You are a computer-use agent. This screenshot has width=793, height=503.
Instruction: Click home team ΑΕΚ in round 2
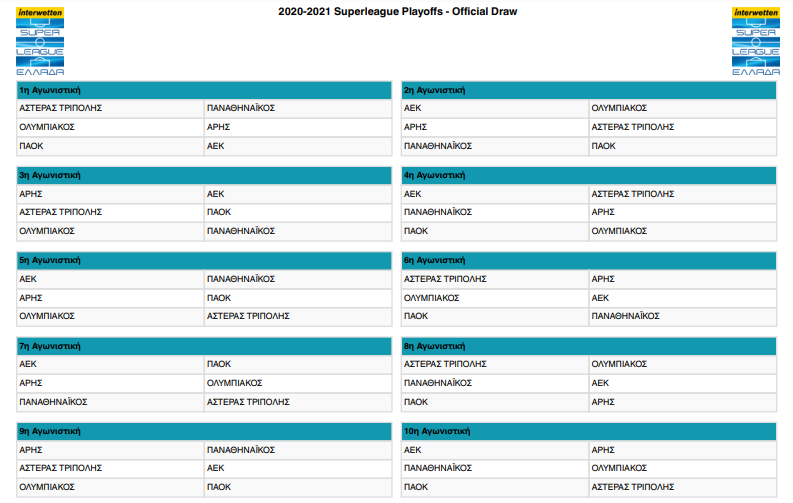(413, 108)
